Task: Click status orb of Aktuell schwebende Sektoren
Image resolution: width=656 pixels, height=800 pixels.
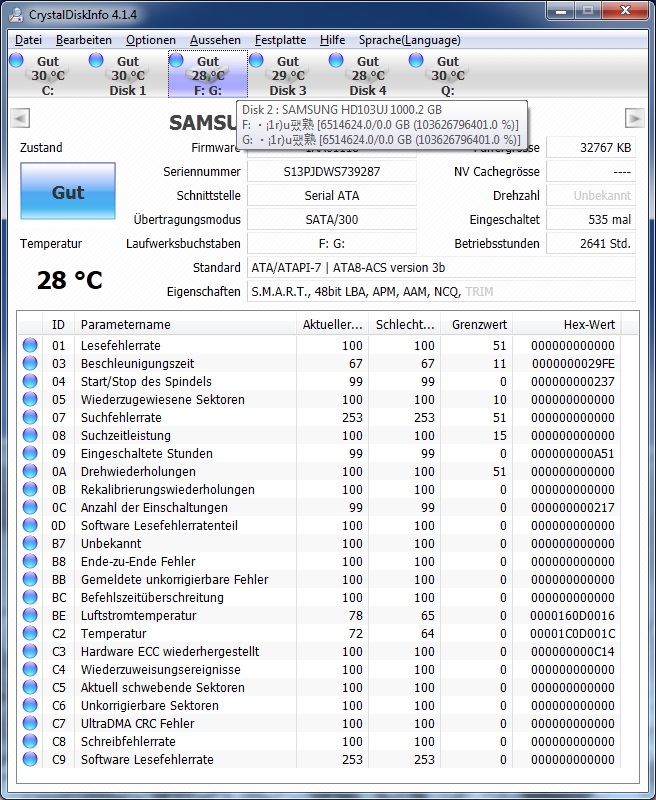Action: point(30,687)
